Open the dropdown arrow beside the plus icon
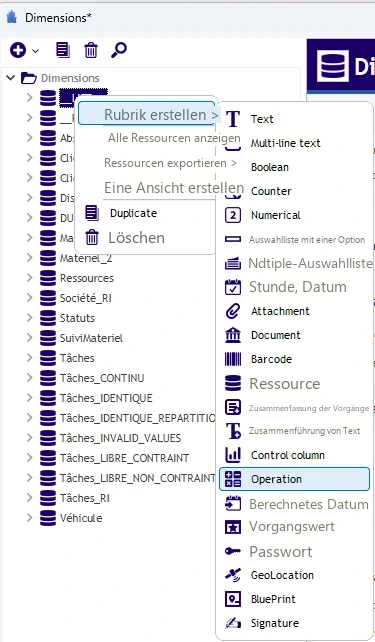This screenshot has width=375, height=642. click(x=36, y=51)
